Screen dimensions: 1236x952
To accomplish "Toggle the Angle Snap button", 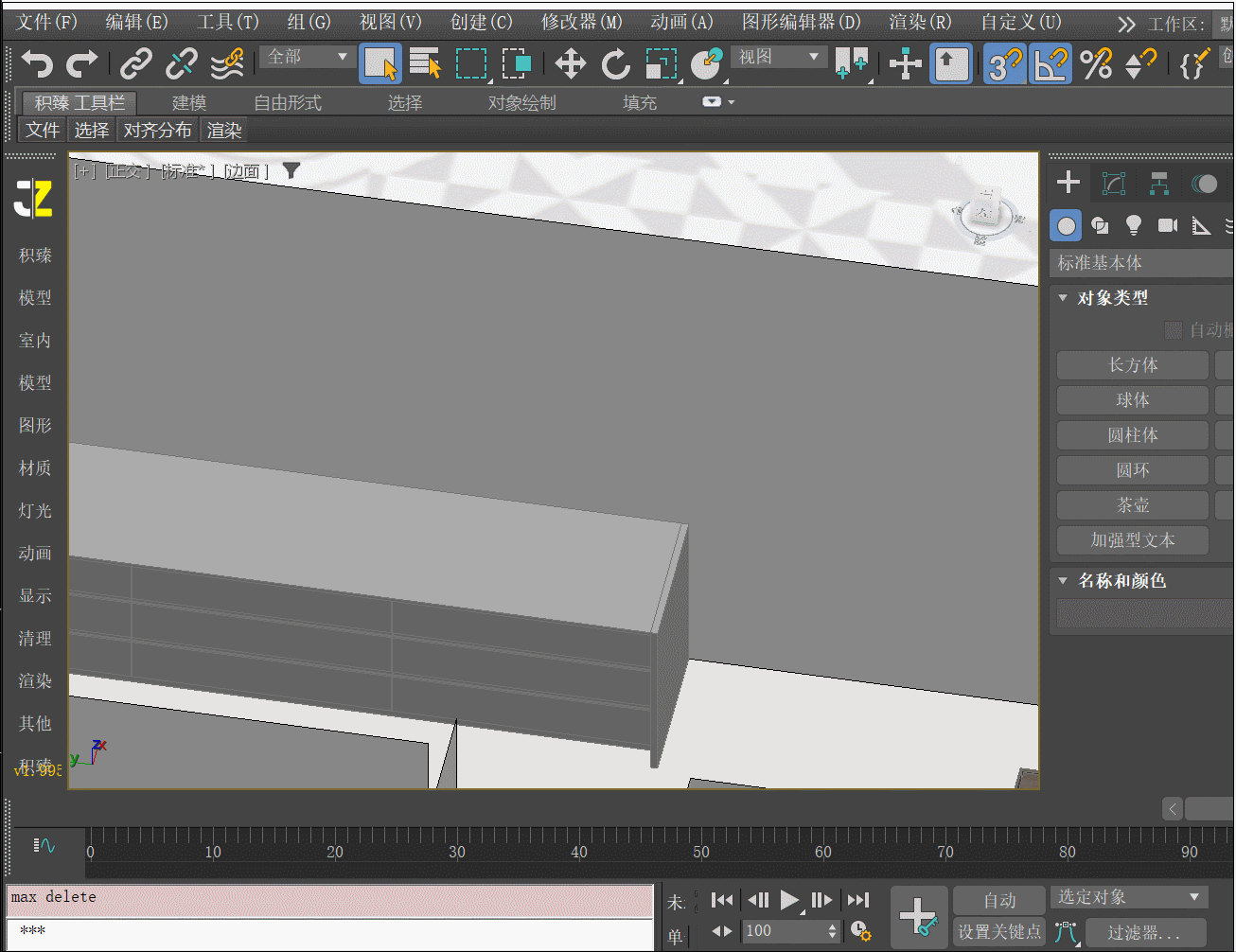I will point(1051,64).
